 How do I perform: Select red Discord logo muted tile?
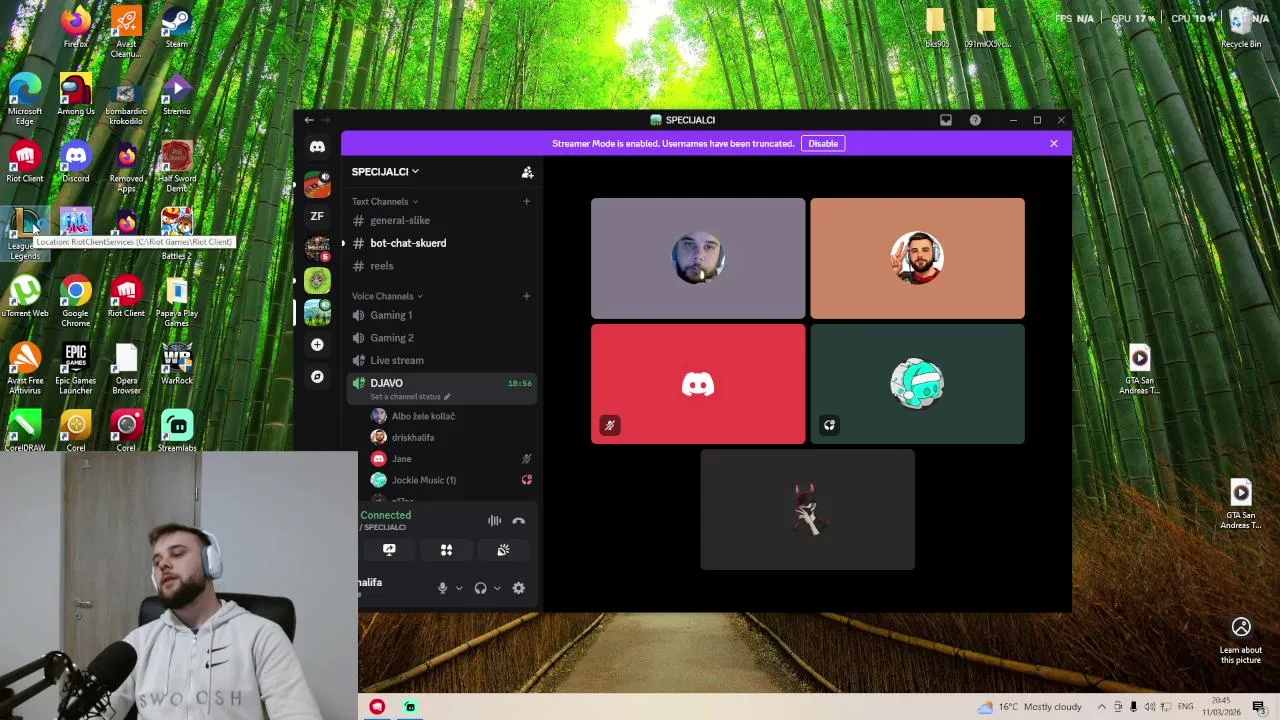pos(698,384)
